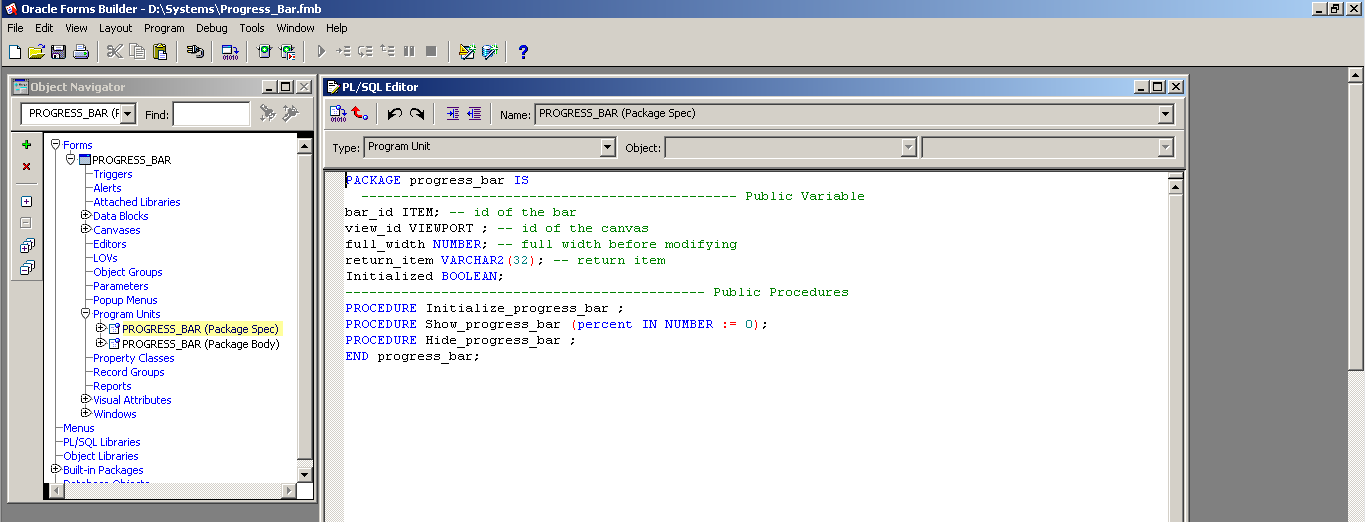1366x522 pixels.
Task: Click the Expand node icon in Navigator sidebar
Action: pyautogui.click(x=27, y=201)
